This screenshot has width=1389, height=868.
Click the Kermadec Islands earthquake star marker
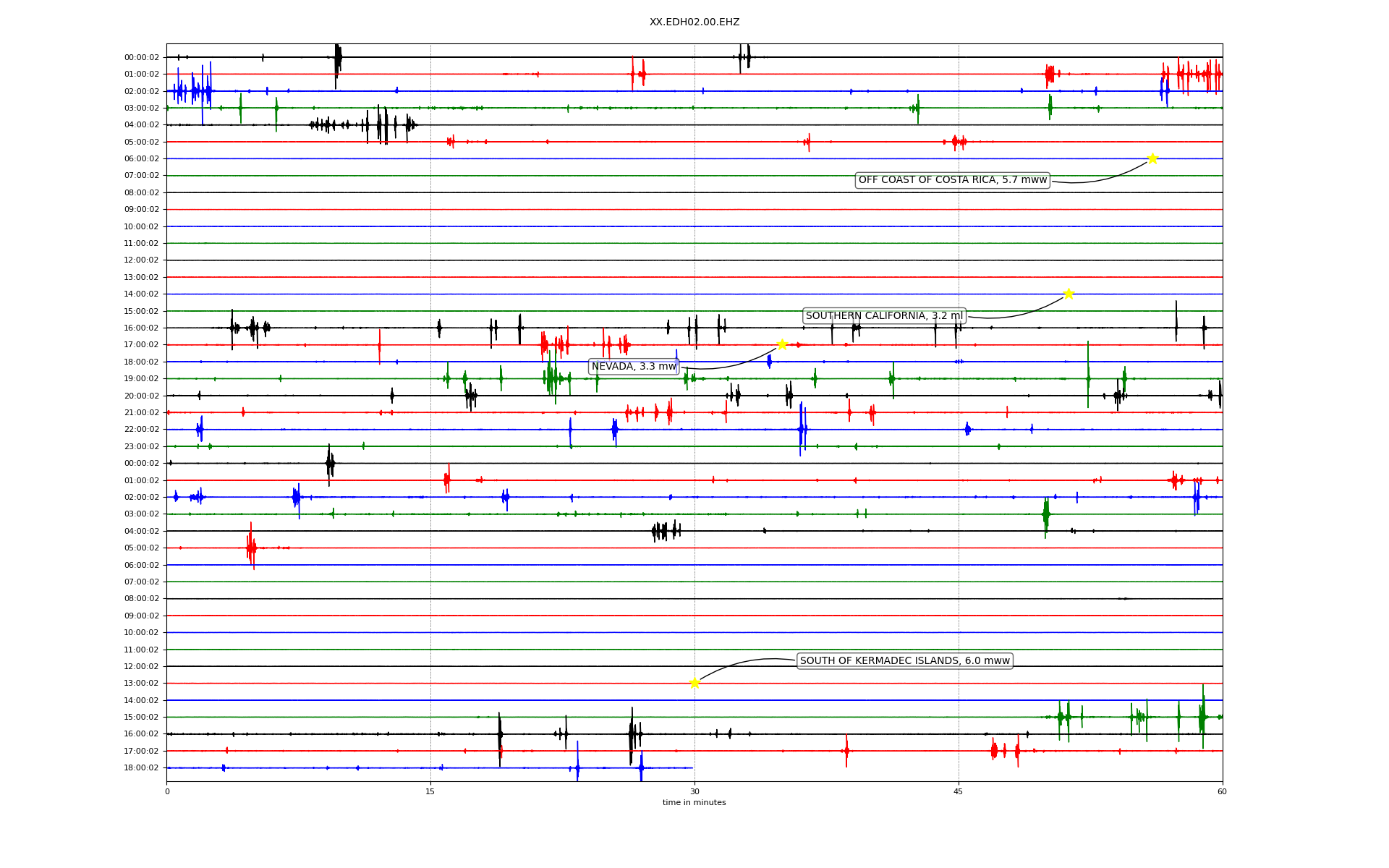pyautogui.click(x=694, y=683)
